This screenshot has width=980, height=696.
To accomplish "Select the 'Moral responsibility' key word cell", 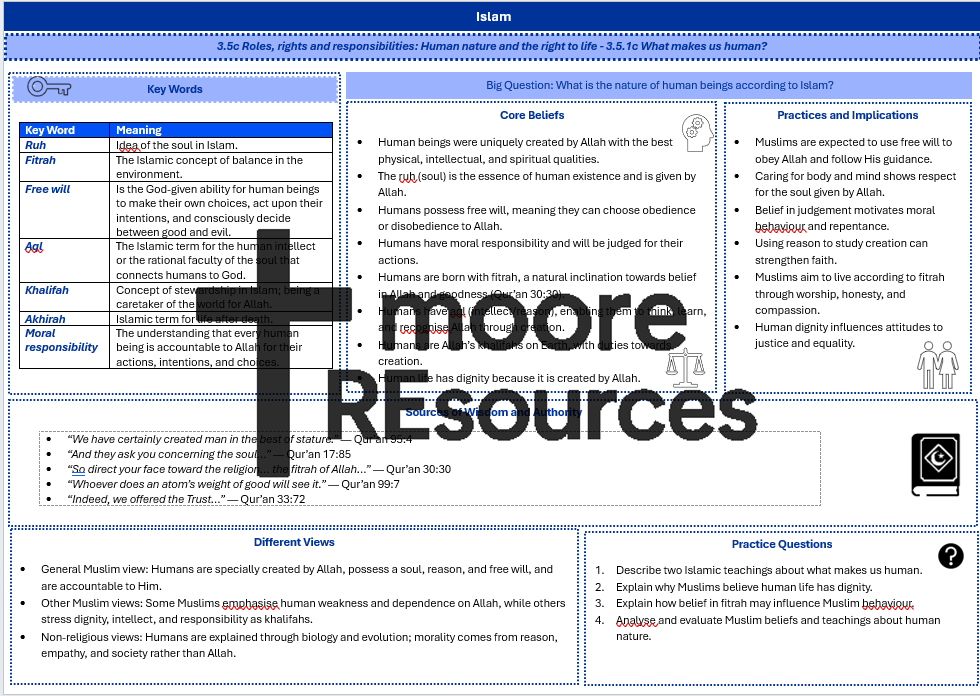I will click(x=64, y=347).
